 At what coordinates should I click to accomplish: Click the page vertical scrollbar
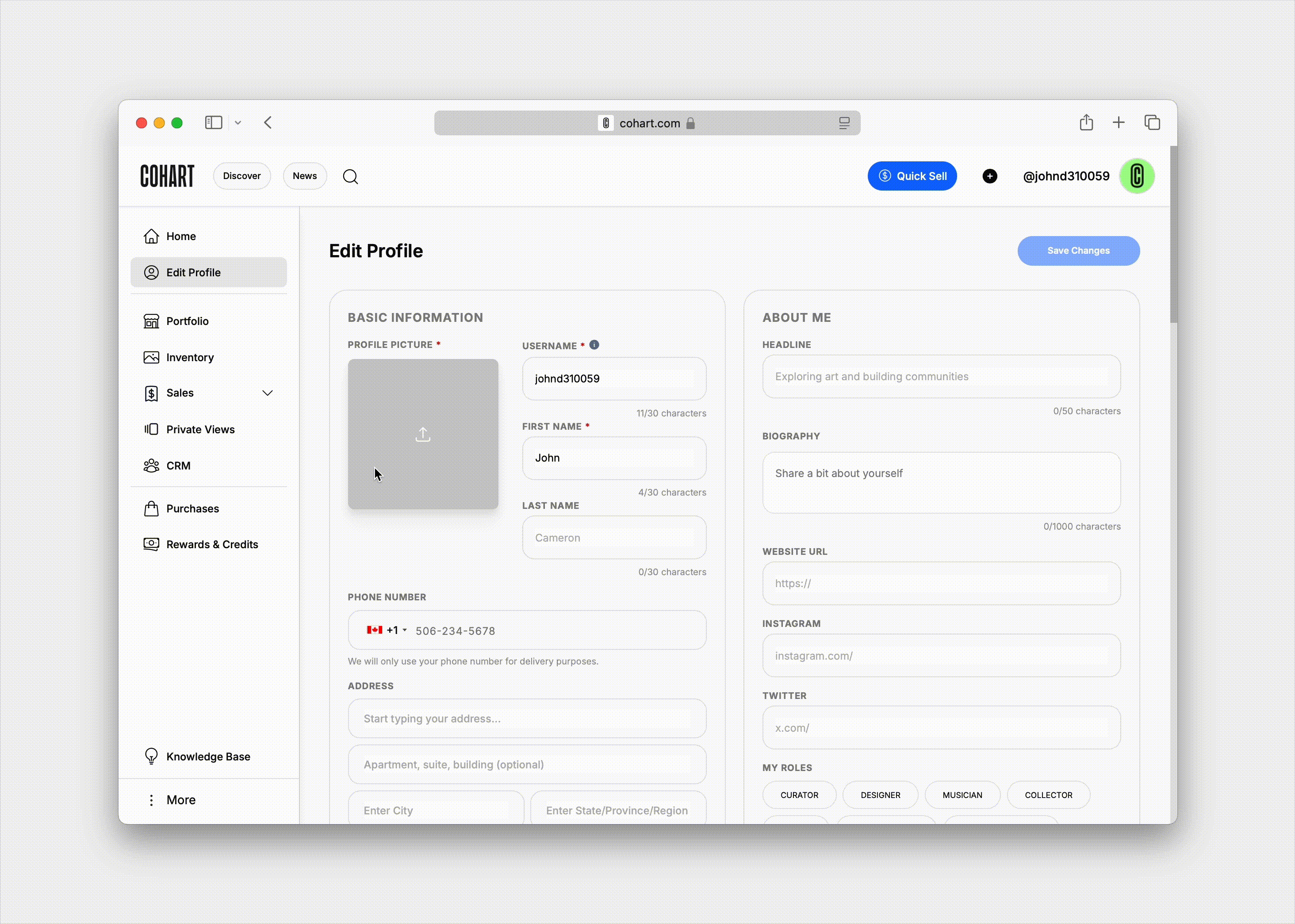tap(1173, 234)
